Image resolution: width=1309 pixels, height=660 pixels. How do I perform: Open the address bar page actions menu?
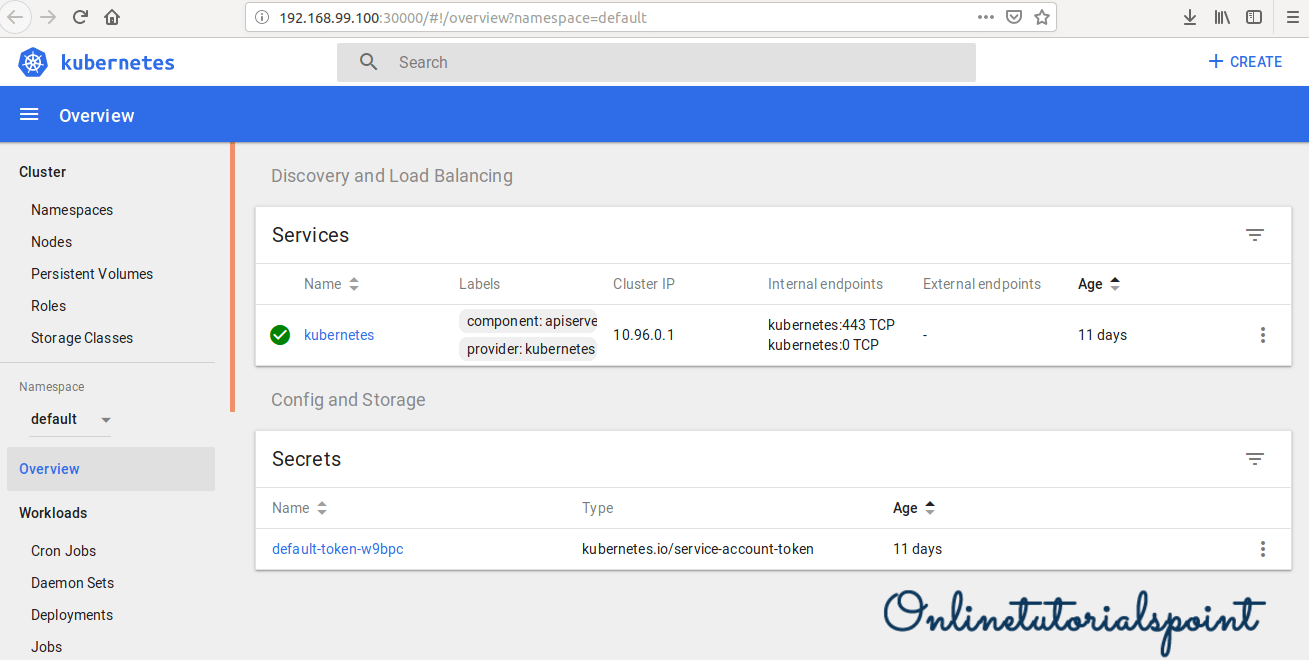tap(986, 17)
